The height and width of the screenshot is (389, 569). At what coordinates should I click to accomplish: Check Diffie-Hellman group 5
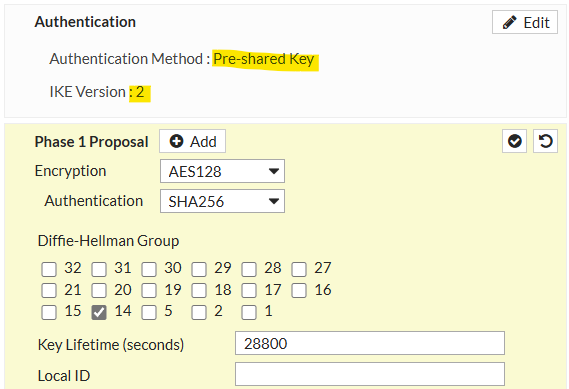(149, 312)
